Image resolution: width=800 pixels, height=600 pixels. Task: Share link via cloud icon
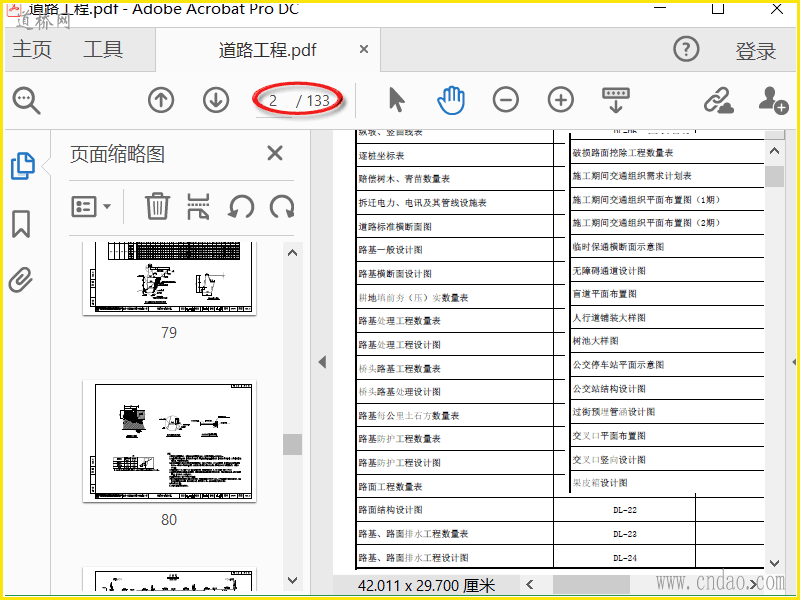pos(719,100)
